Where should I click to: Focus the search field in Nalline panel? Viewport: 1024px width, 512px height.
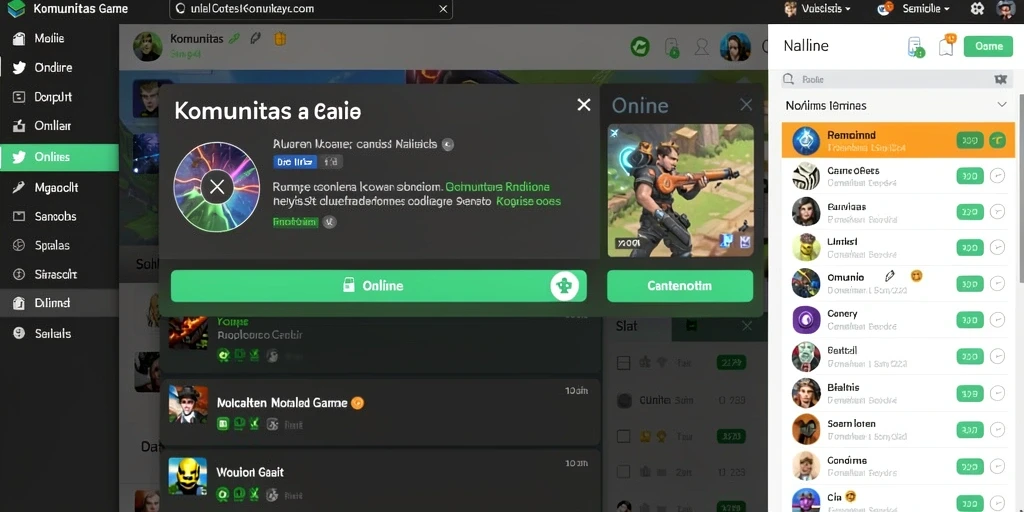895,80
